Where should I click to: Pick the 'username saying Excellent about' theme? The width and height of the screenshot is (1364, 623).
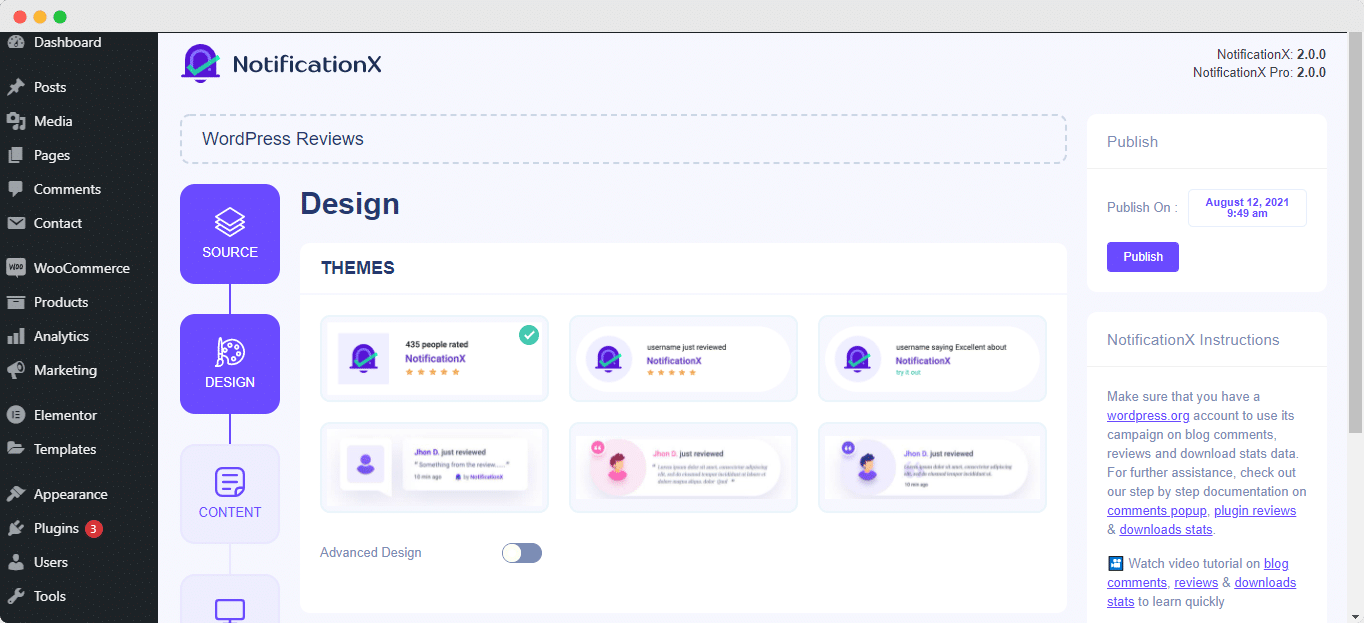(x=932, y=358)
